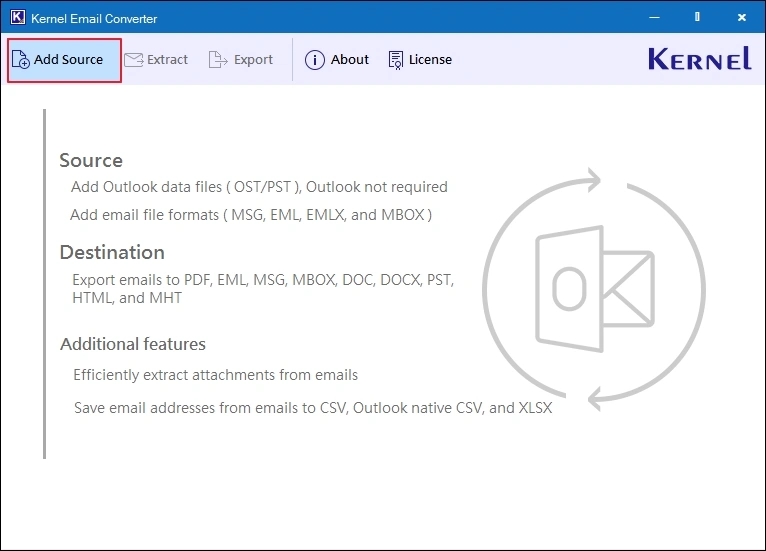766x551 pixels.
Task: Click the Add Source toolbar button
Action: [64, 60]
